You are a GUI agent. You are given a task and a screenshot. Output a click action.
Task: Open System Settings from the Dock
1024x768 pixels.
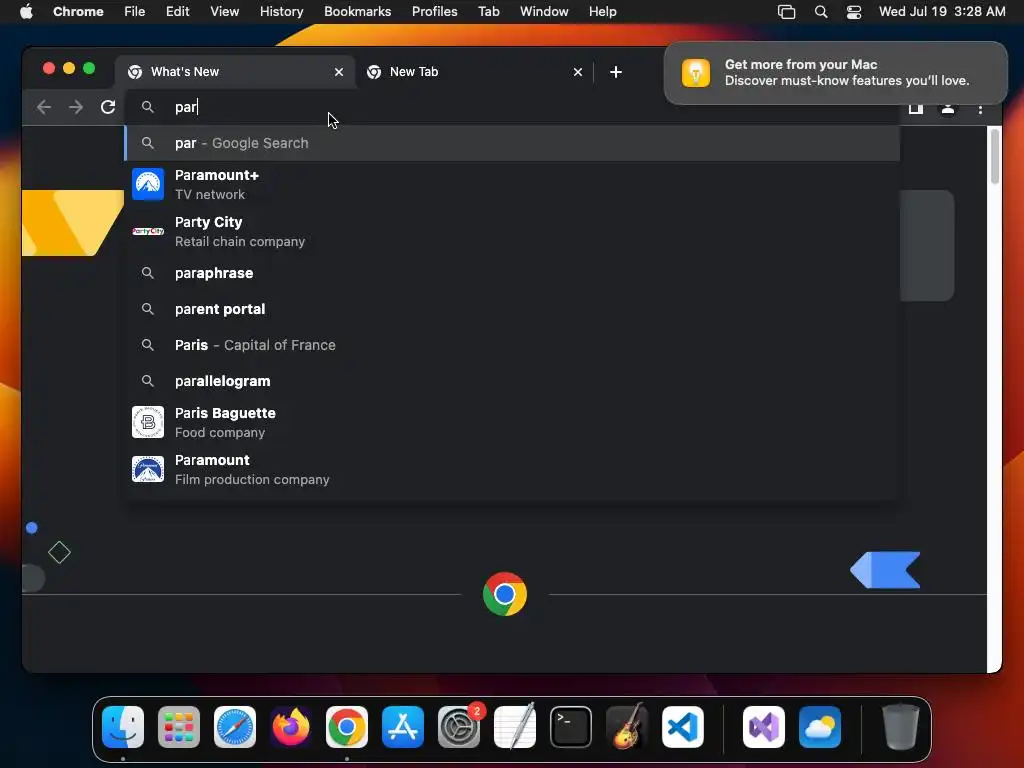coord(459,727)
